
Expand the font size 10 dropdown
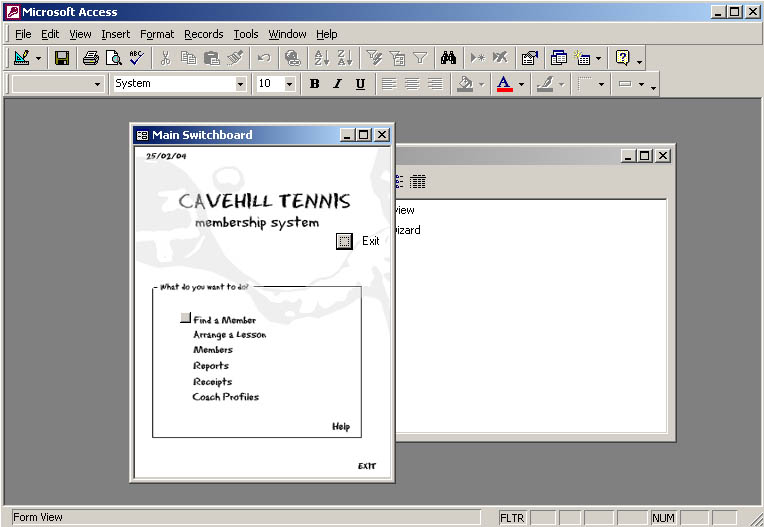(x=289, y=84)
